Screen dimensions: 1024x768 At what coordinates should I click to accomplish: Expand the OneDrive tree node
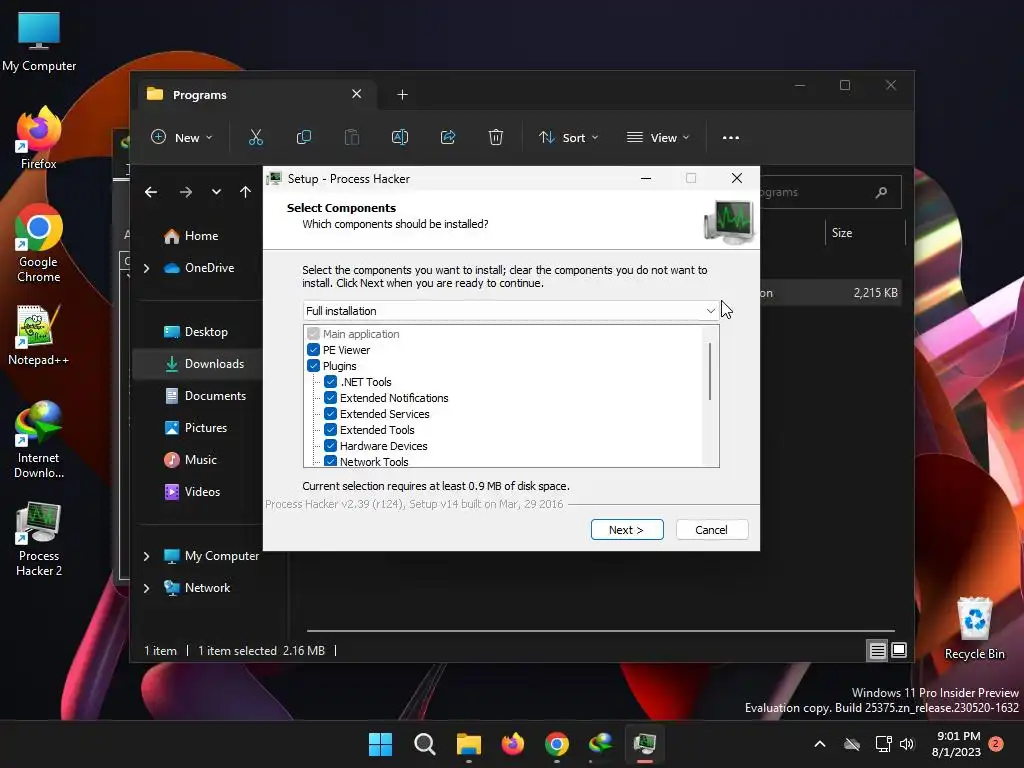tap(147, 268)
